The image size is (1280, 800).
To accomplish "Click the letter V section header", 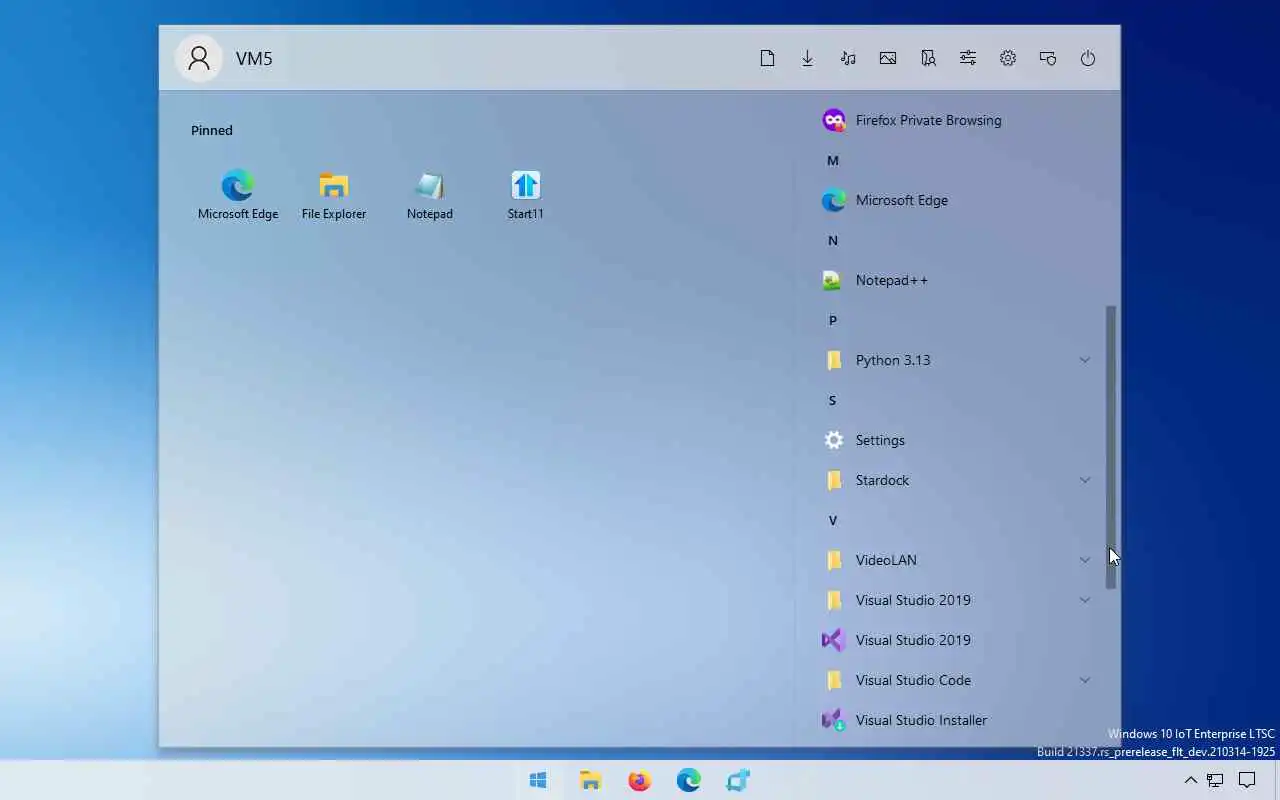I will coord(832,520).
